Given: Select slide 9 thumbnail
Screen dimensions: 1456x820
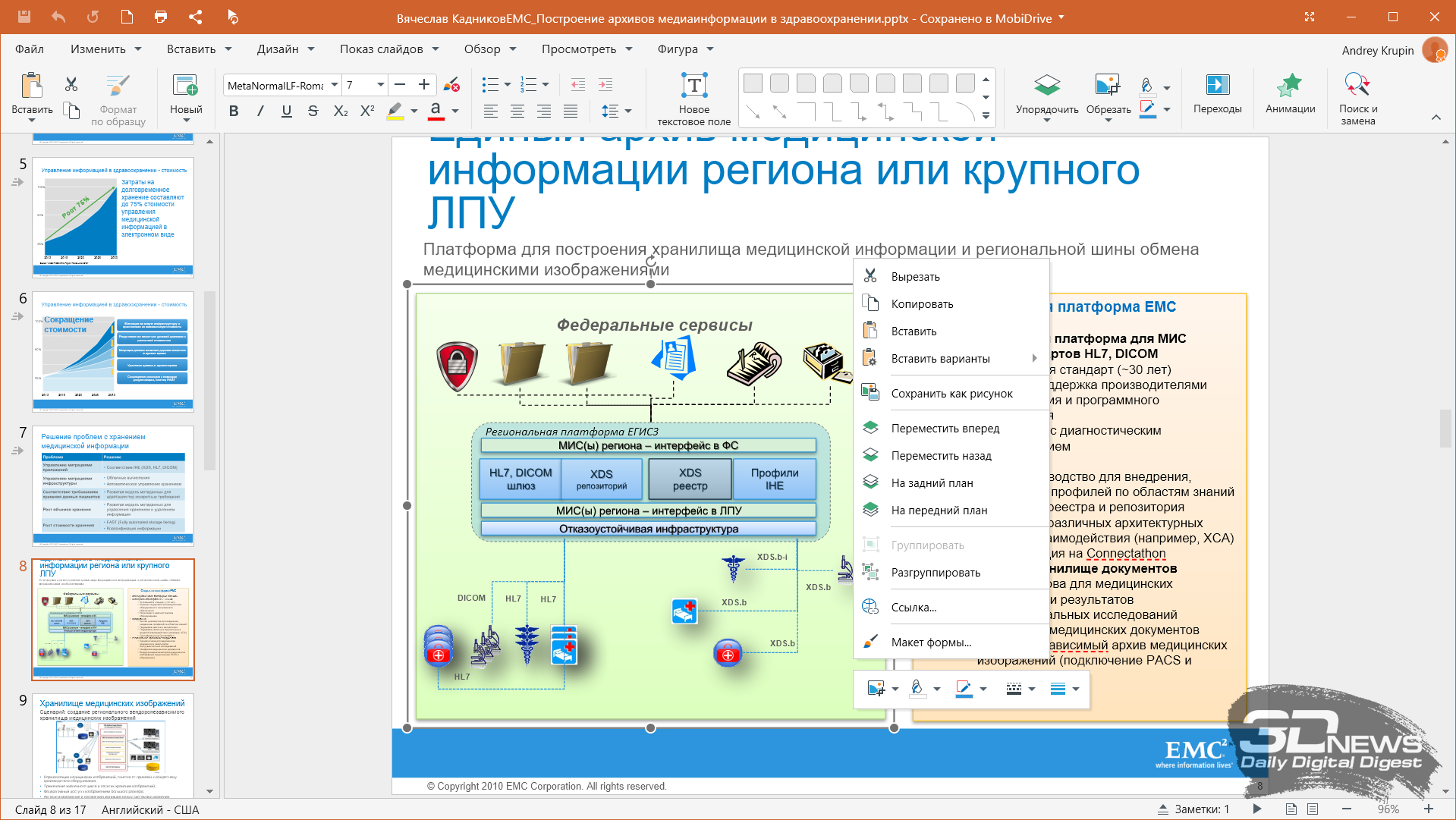Looking at the screenshot, I should click(113, 746).
